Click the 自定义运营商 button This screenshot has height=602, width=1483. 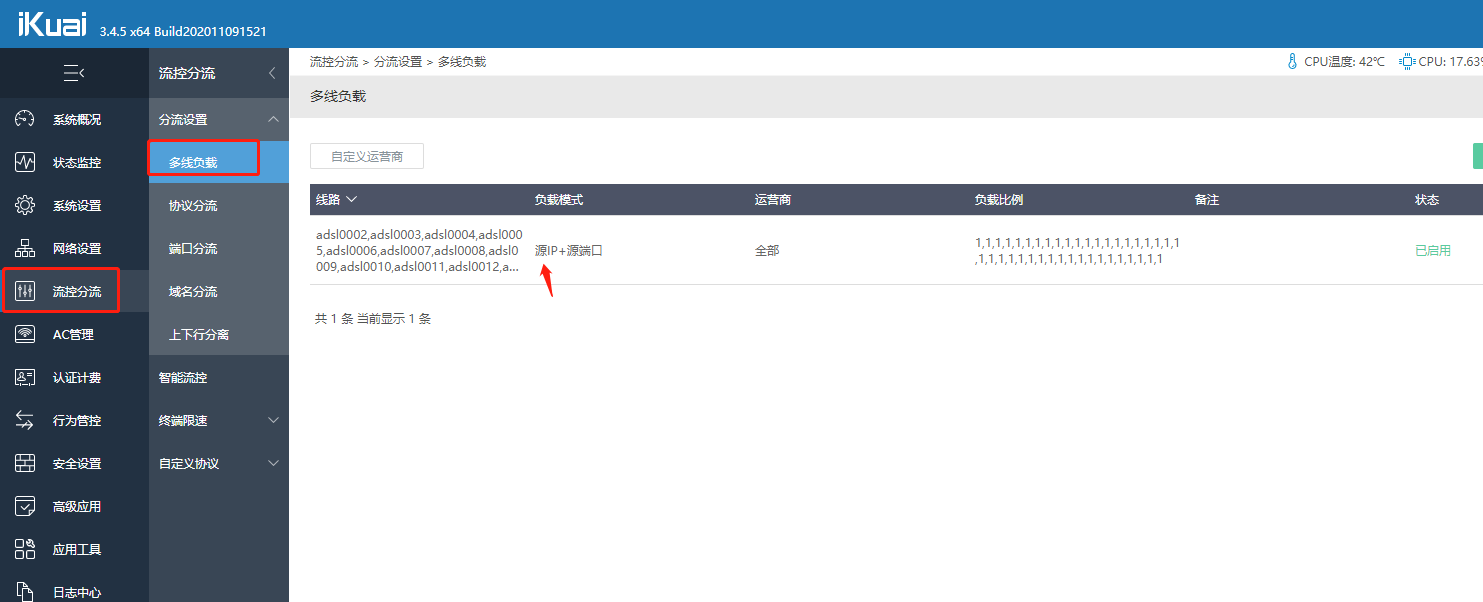[367, 156]
